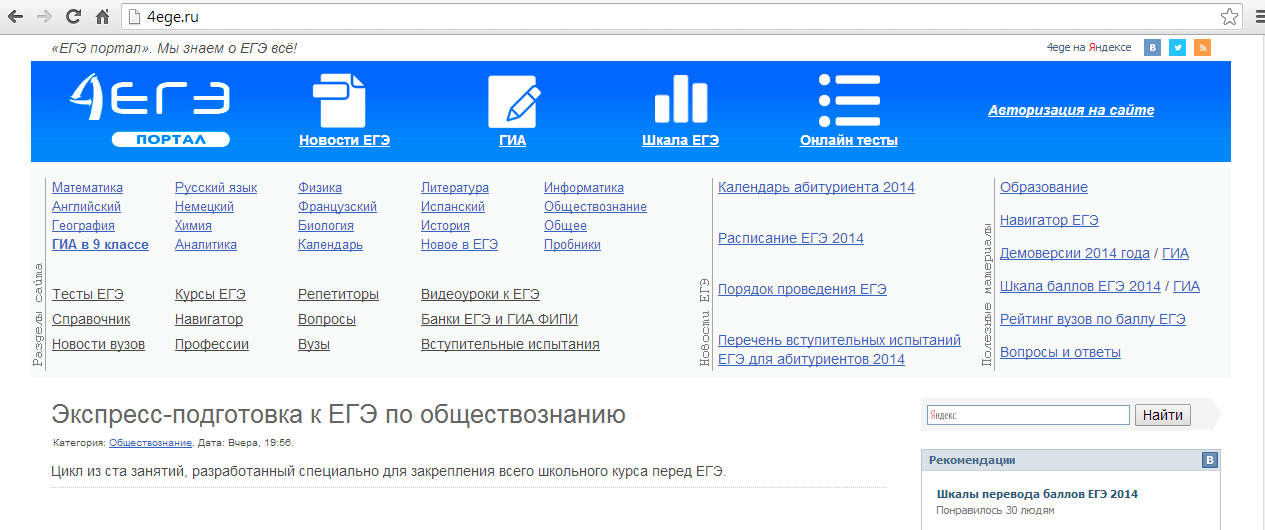Open the Биология section
The width and height of the screenshot is (1265, 530).
326,225
